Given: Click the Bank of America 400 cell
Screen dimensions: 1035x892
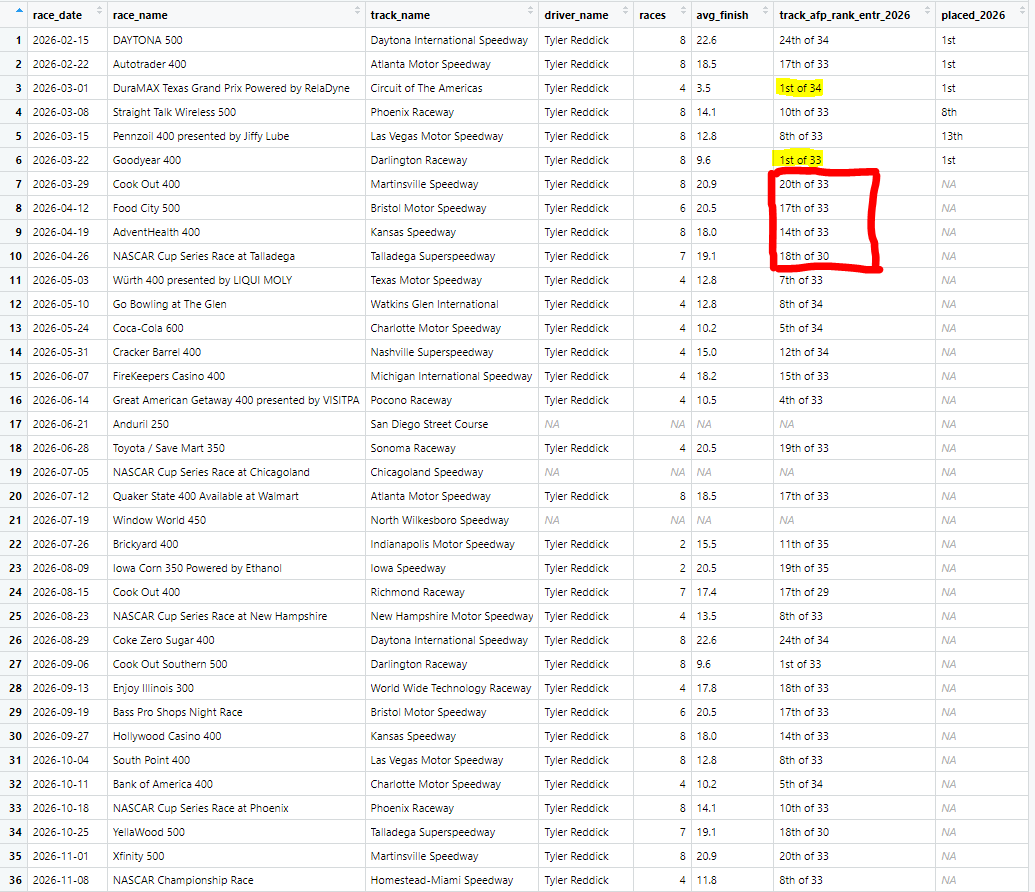Looking at the screenshot, I should 236,784.
